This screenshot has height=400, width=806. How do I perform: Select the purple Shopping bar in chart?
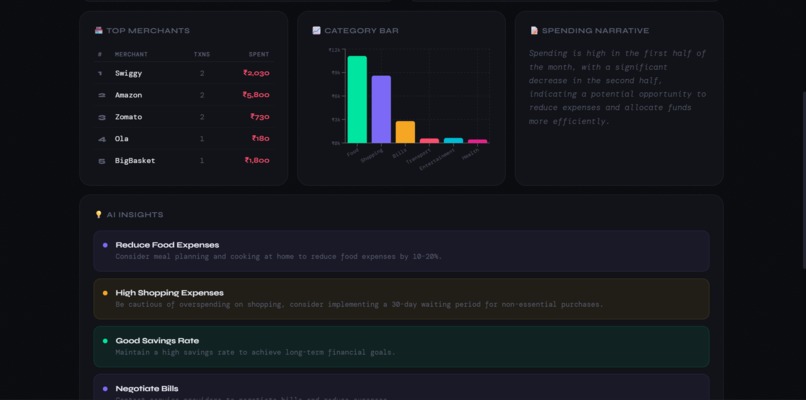click(x=381, y=109)
